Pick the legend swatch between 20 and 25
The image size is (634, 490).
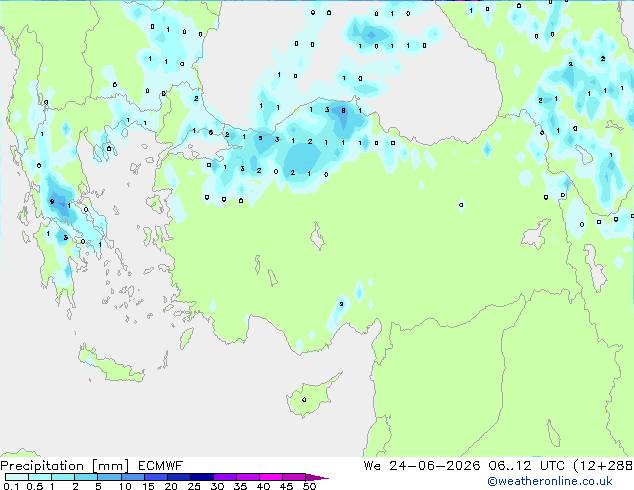(178, 477)
